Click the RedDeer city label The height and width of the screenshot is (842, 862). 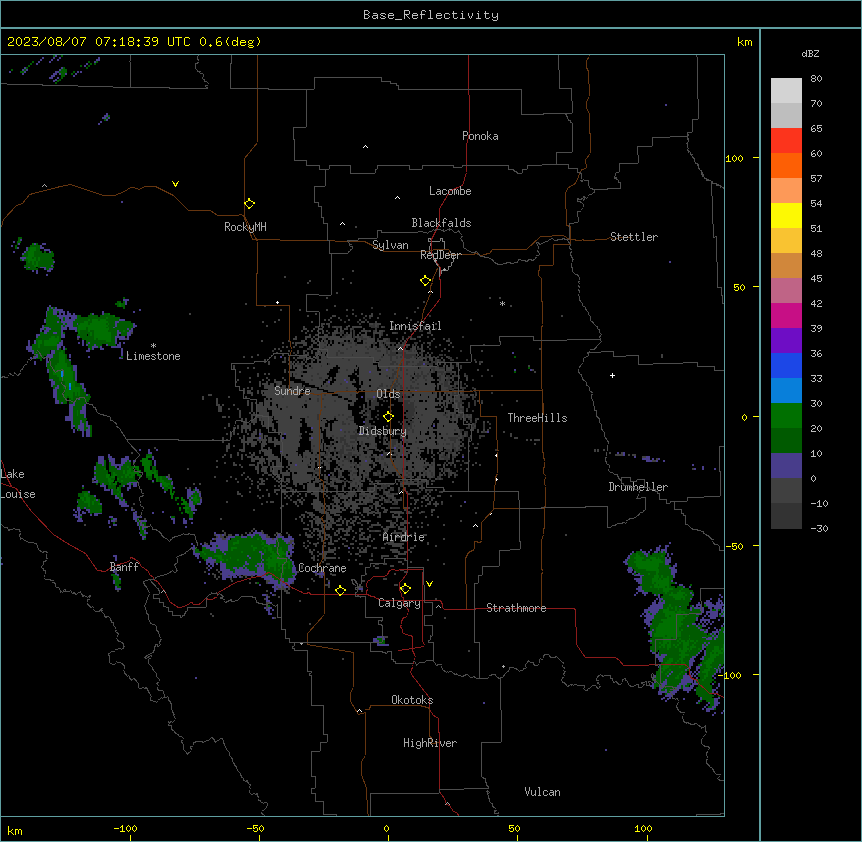pos(440,255)
